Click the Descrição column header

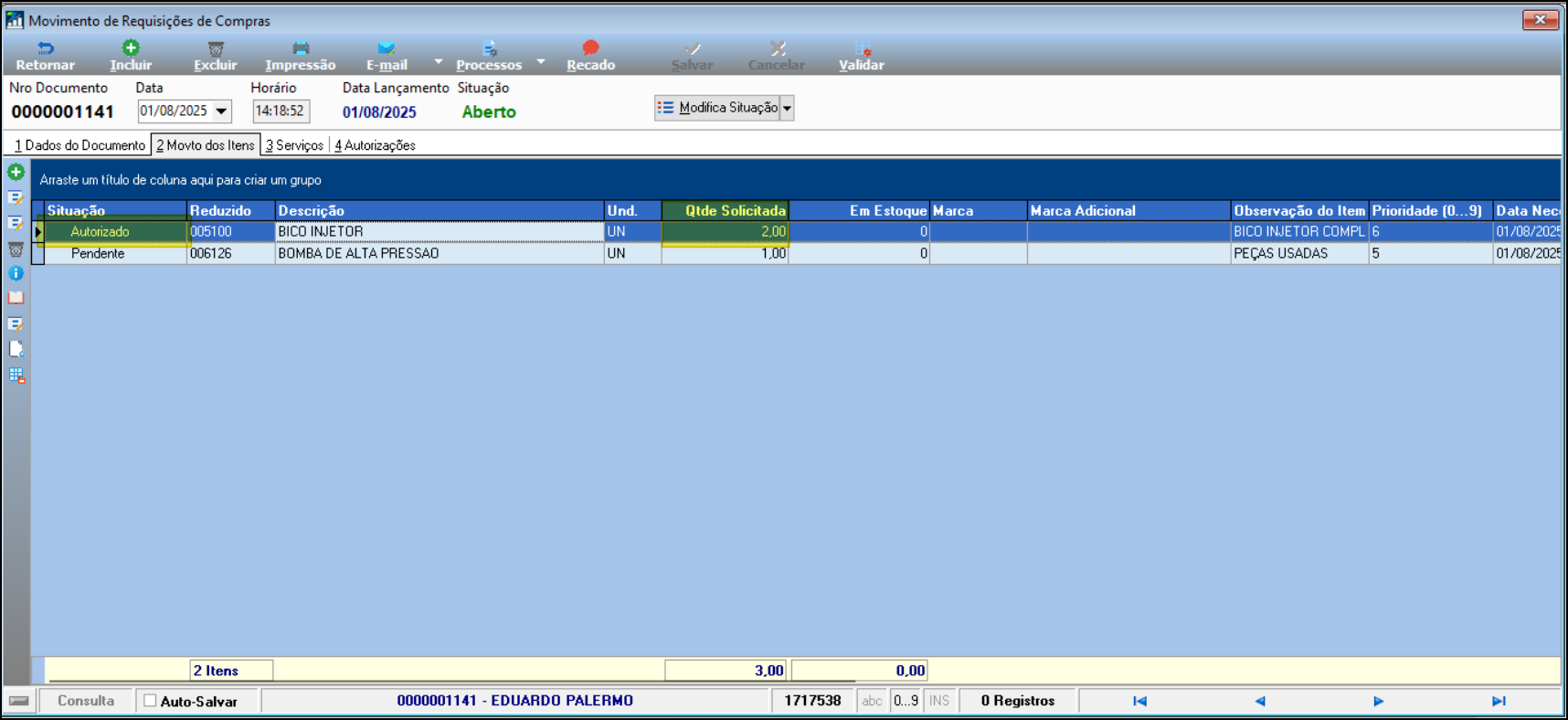point(440,210)
